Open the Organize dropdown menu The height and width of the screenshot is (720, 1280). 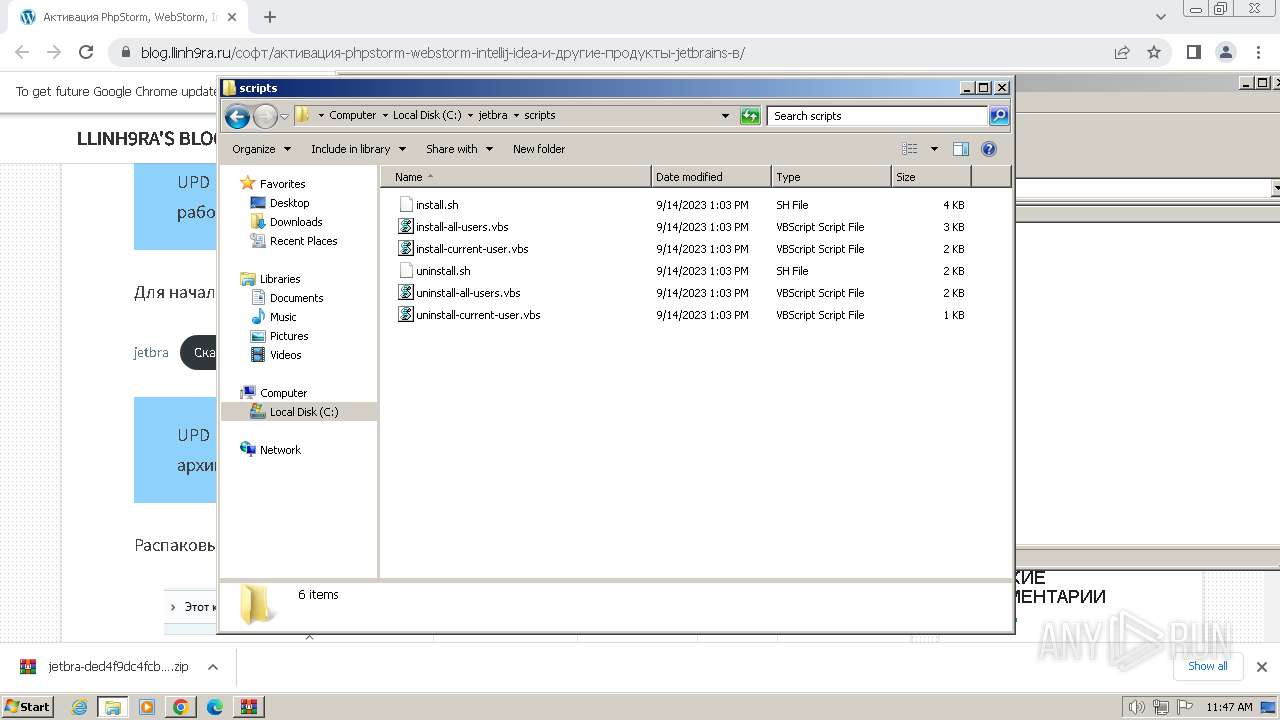point(262,149)
